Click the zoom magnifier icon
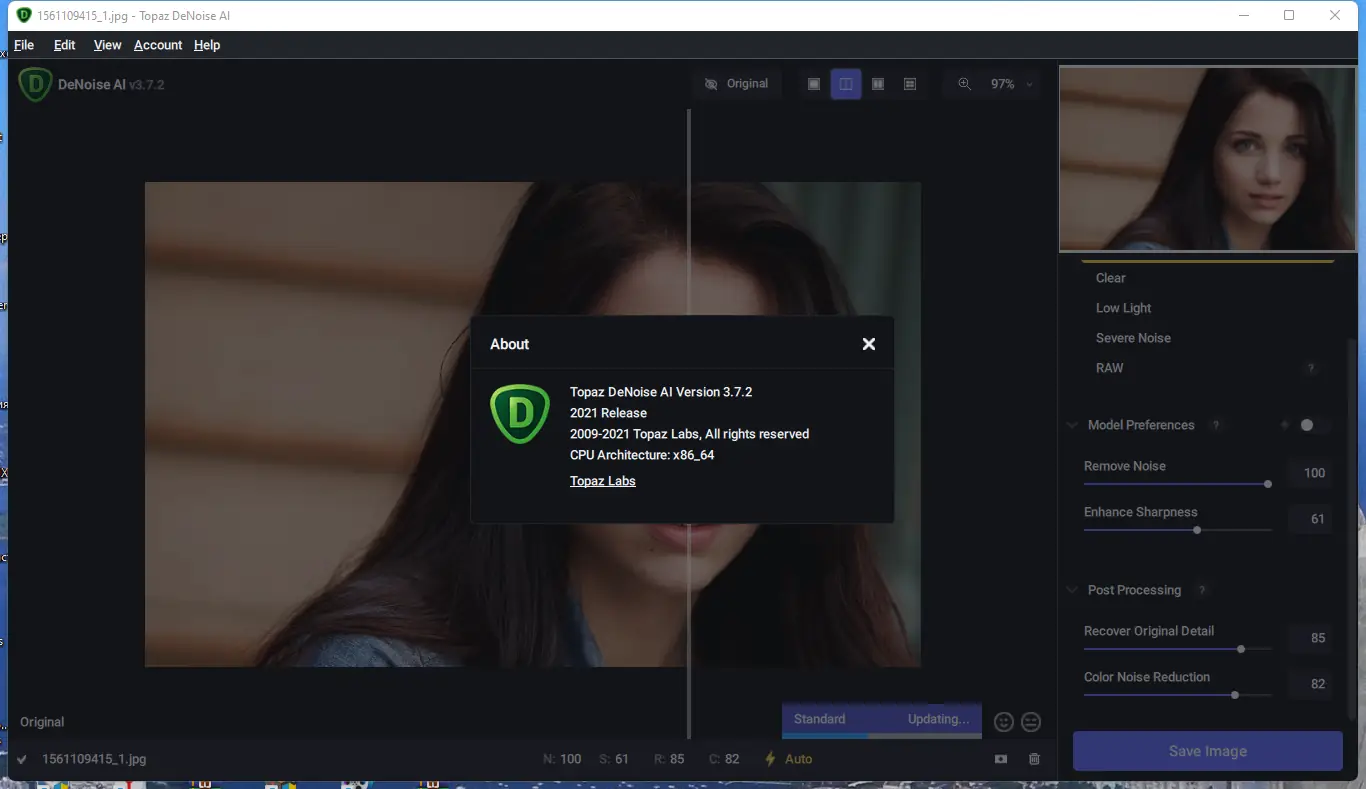 click(964, 84)
